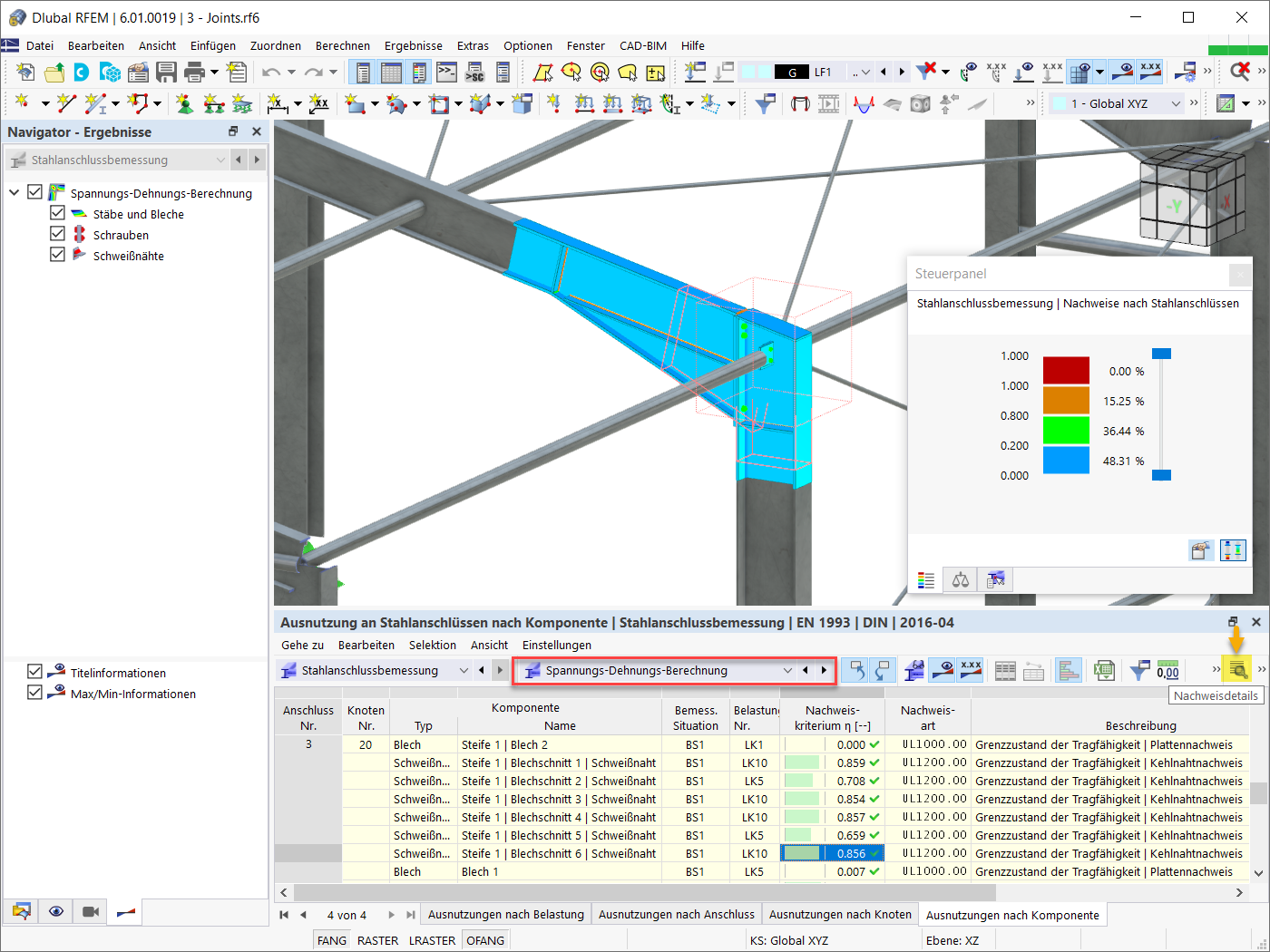Switch to Ausnutzungen nach Knoten tab
The image size is (1270, 952).
point(840,915)
